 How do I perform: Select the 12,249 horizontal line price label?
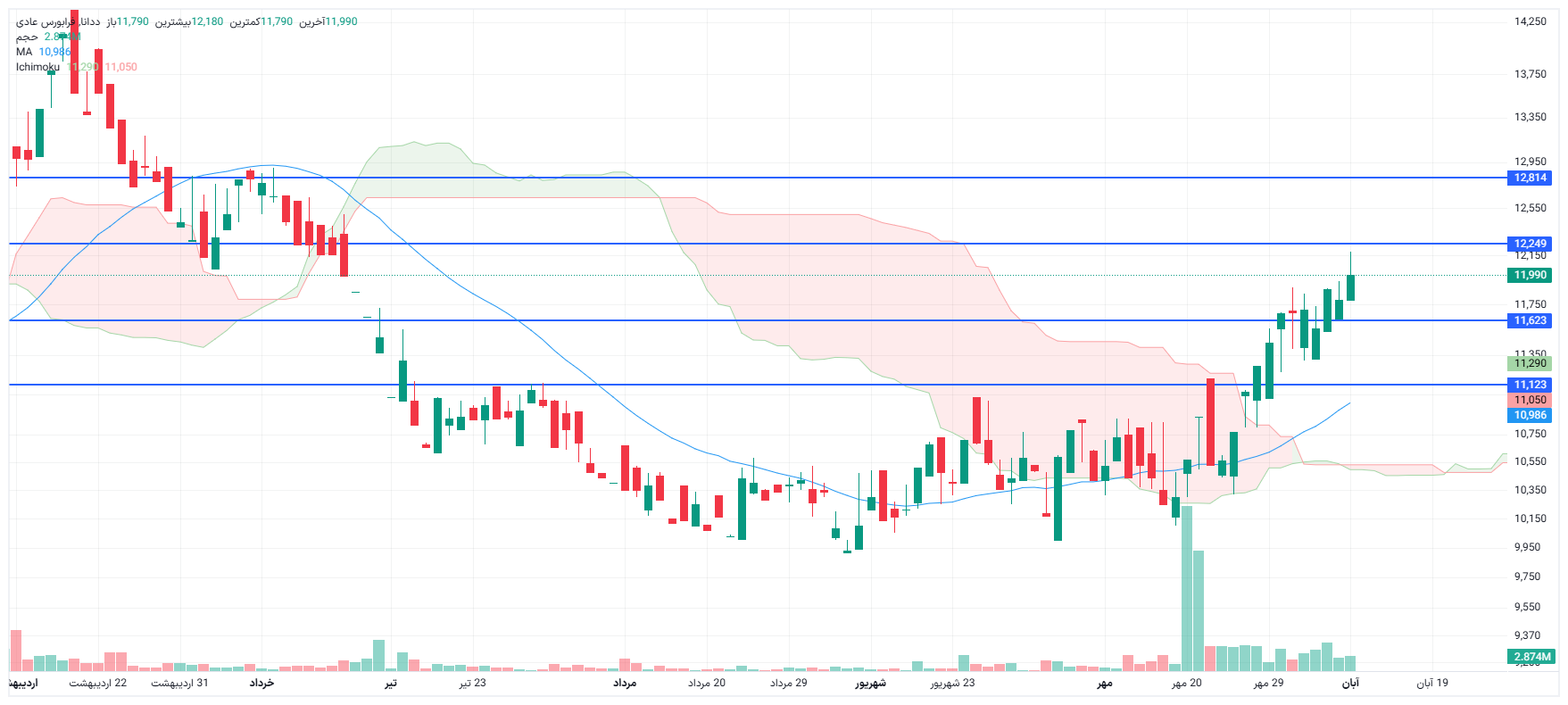[1530, 244]
